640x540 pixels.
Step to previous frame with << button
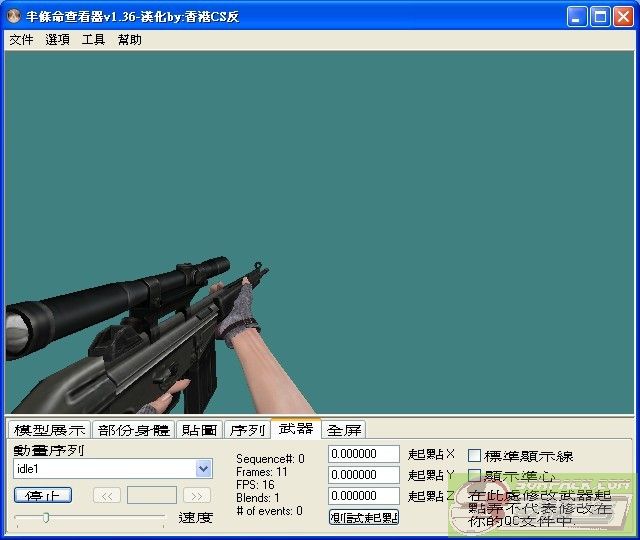click(x=107, y=495)
